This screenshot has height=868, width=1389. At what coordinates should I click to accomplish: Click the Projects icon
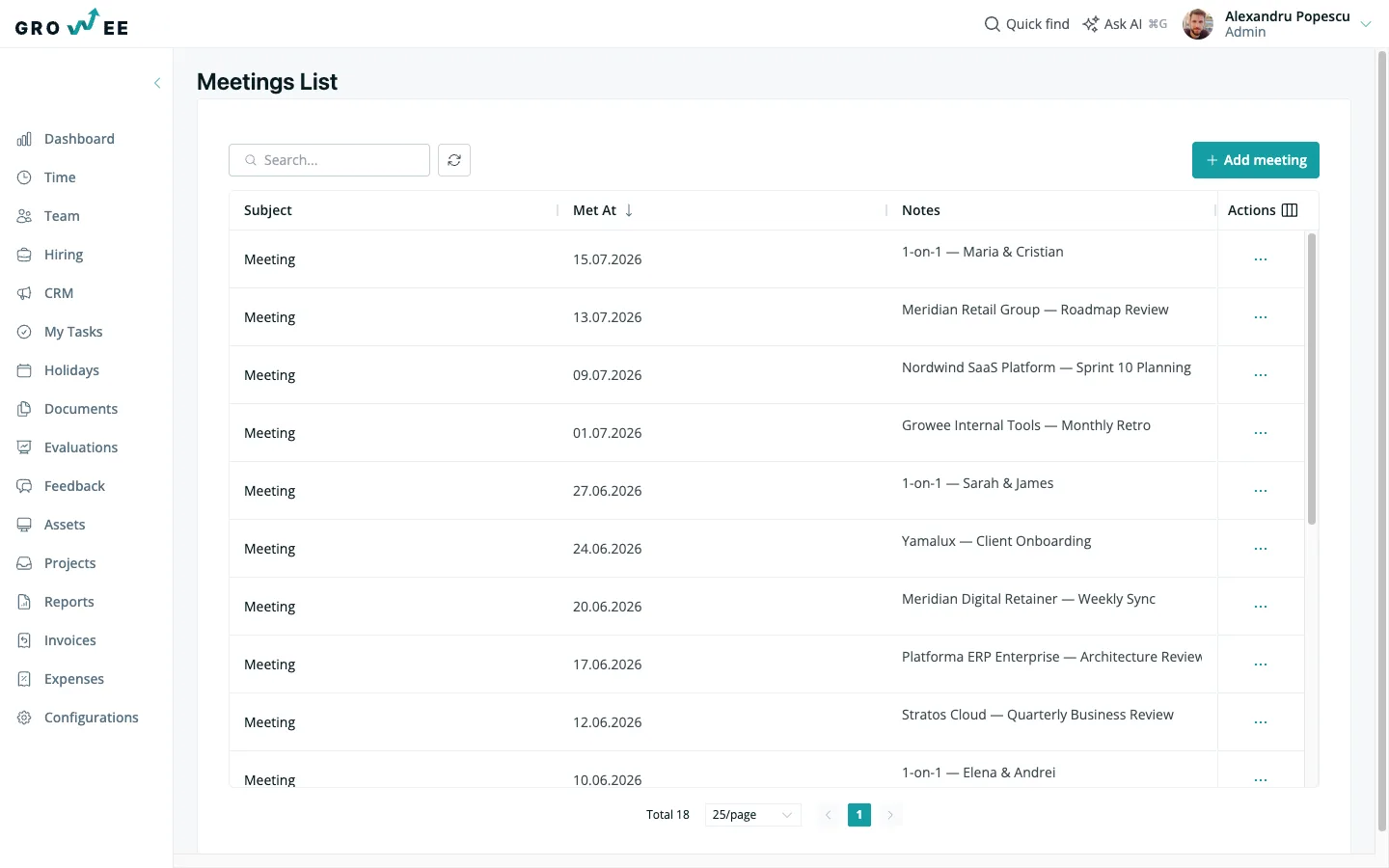[x=24, y=563]
